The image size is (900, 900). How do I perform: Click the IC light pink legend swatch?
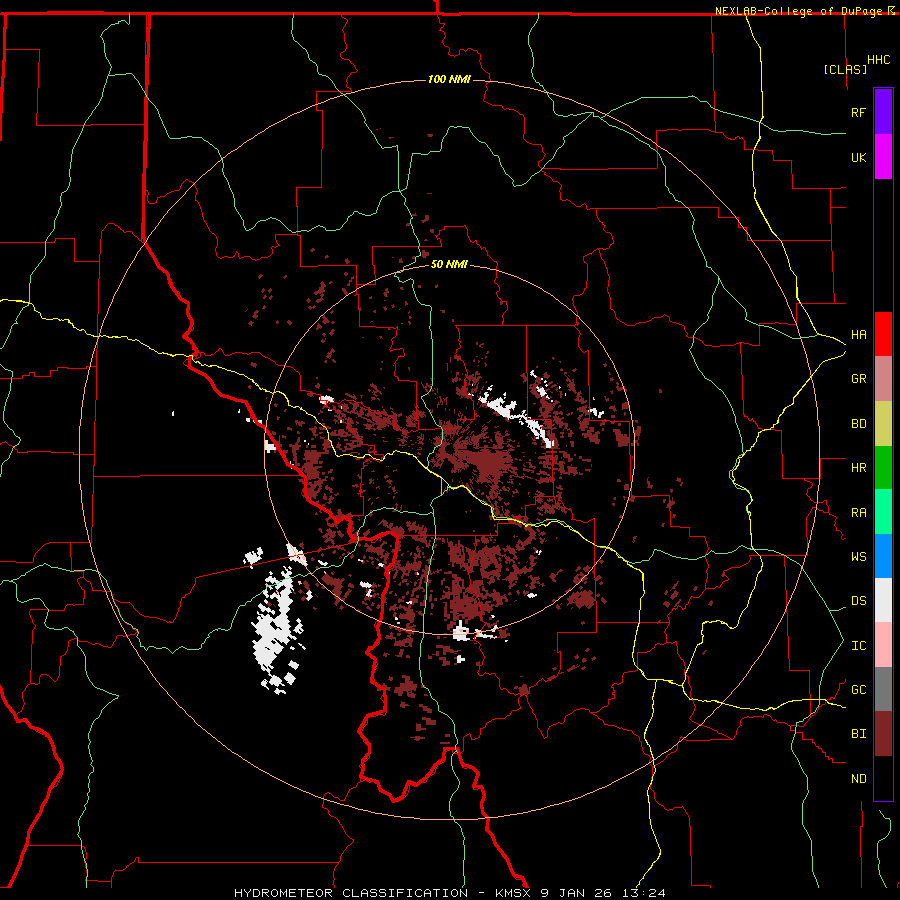[x=883, y=645]
